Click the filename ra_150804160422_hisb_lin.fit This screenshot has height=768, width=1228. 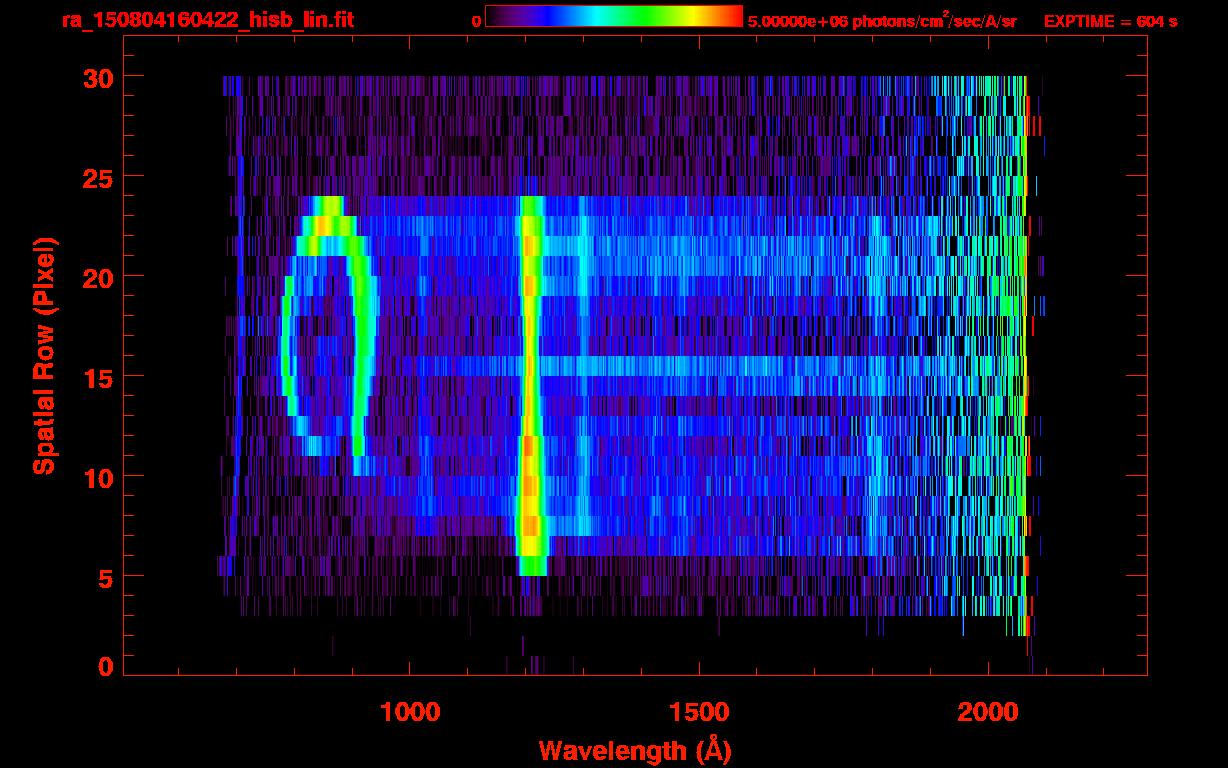207,20
